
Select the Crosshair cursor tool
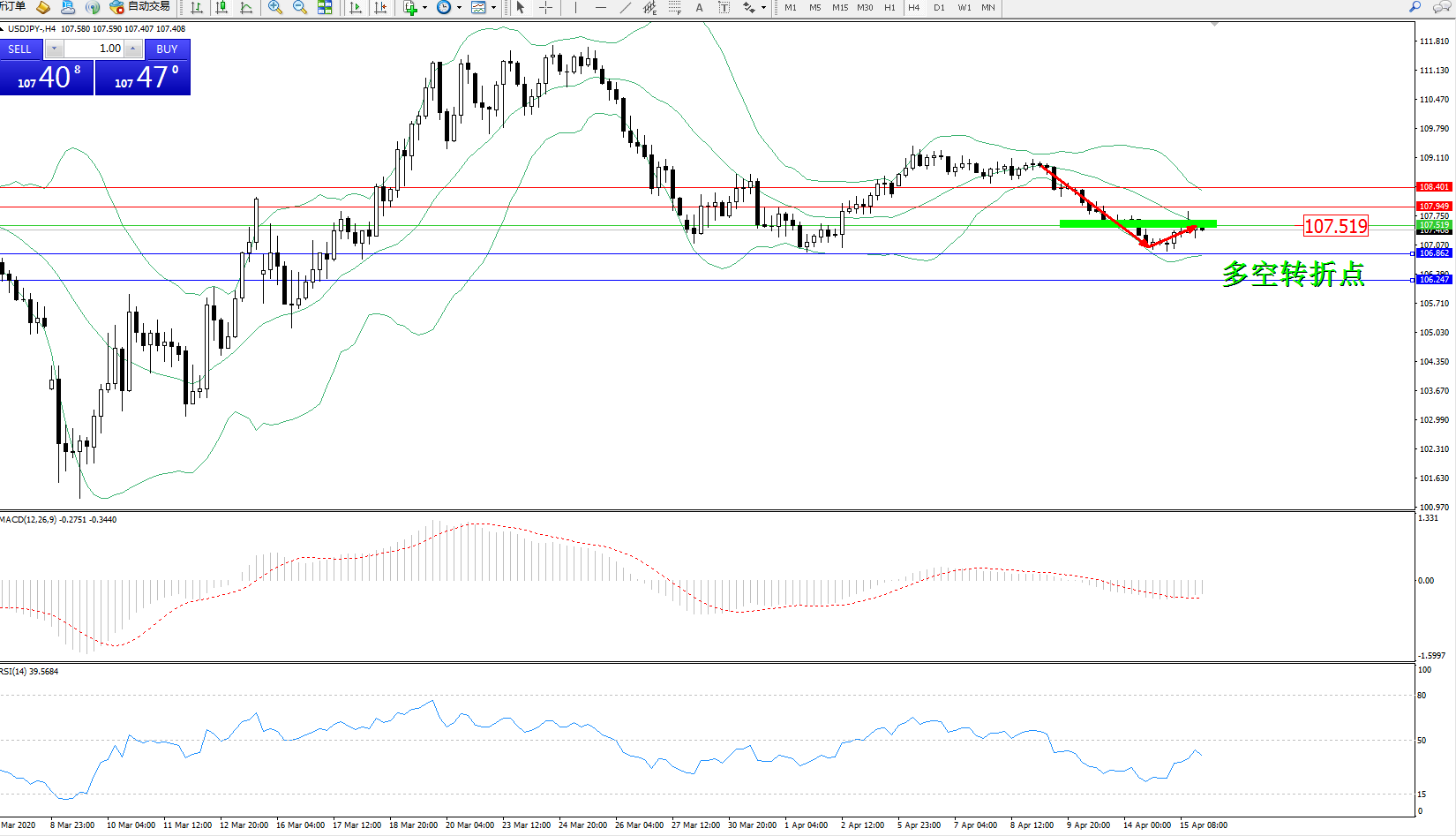(x=546, y=8)
